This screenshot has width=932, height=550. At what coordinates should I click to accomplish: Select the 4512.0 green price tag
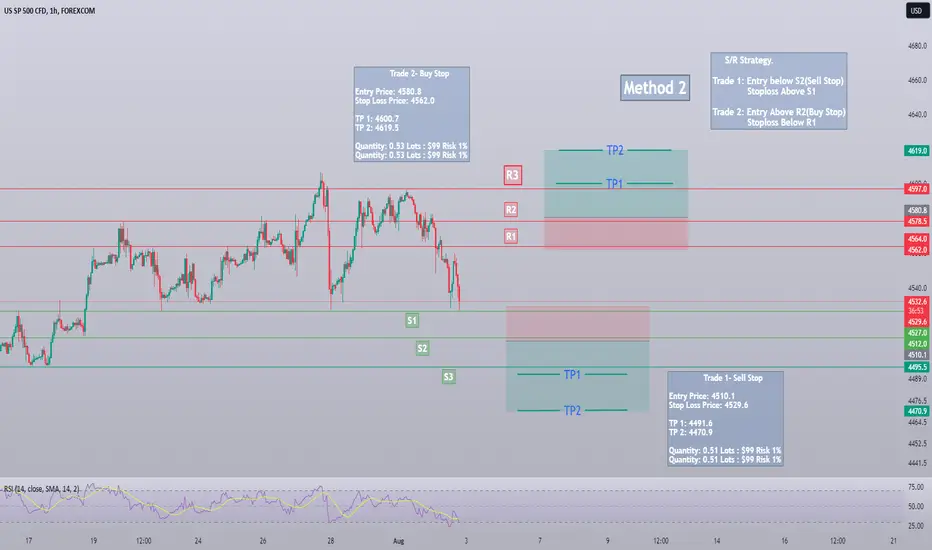tap(917, 344)
